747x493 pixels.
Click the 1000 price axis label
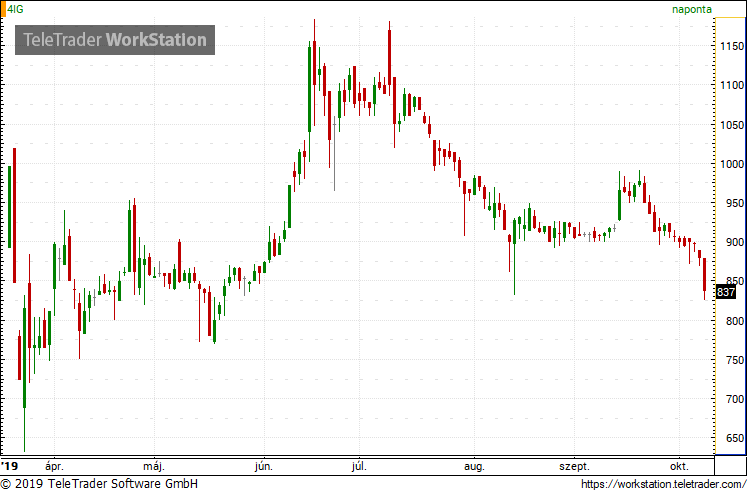point(732,164)
